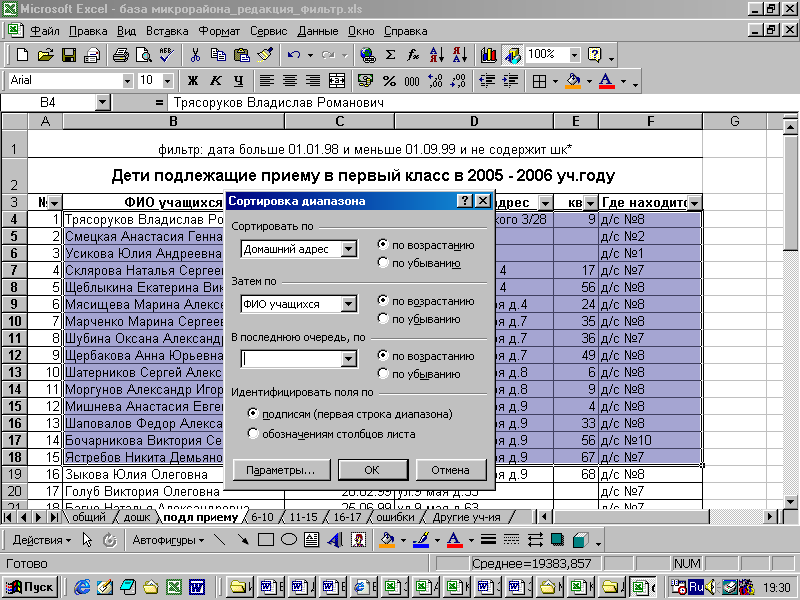The width and height of the screenshot is (800, 600).
Task: Open Print Preview from the toolbar
Action: coord(143,55)
